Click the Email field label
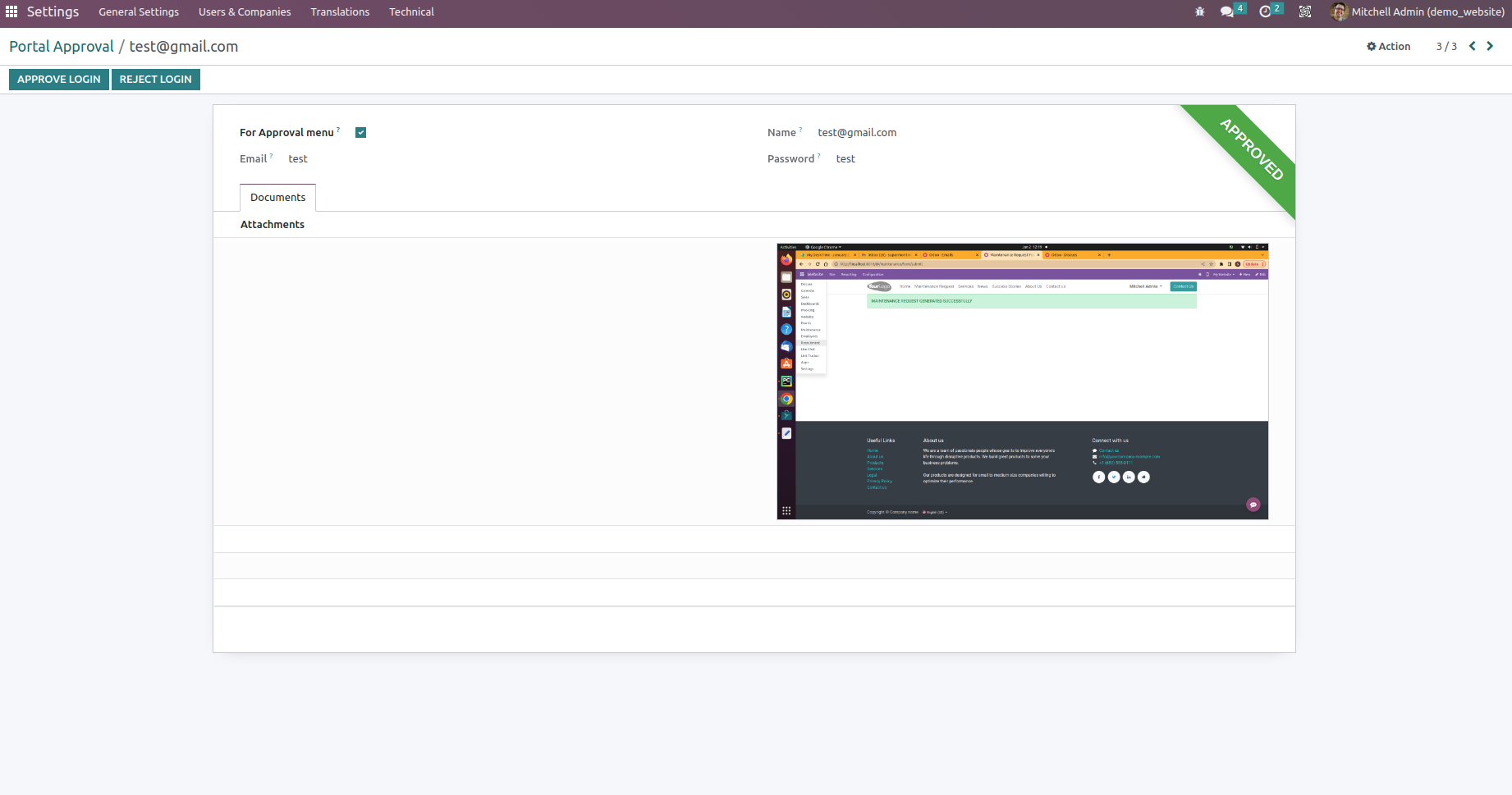Image resolution: width=1512 pixels, height=795 pixels. (253, 159)
